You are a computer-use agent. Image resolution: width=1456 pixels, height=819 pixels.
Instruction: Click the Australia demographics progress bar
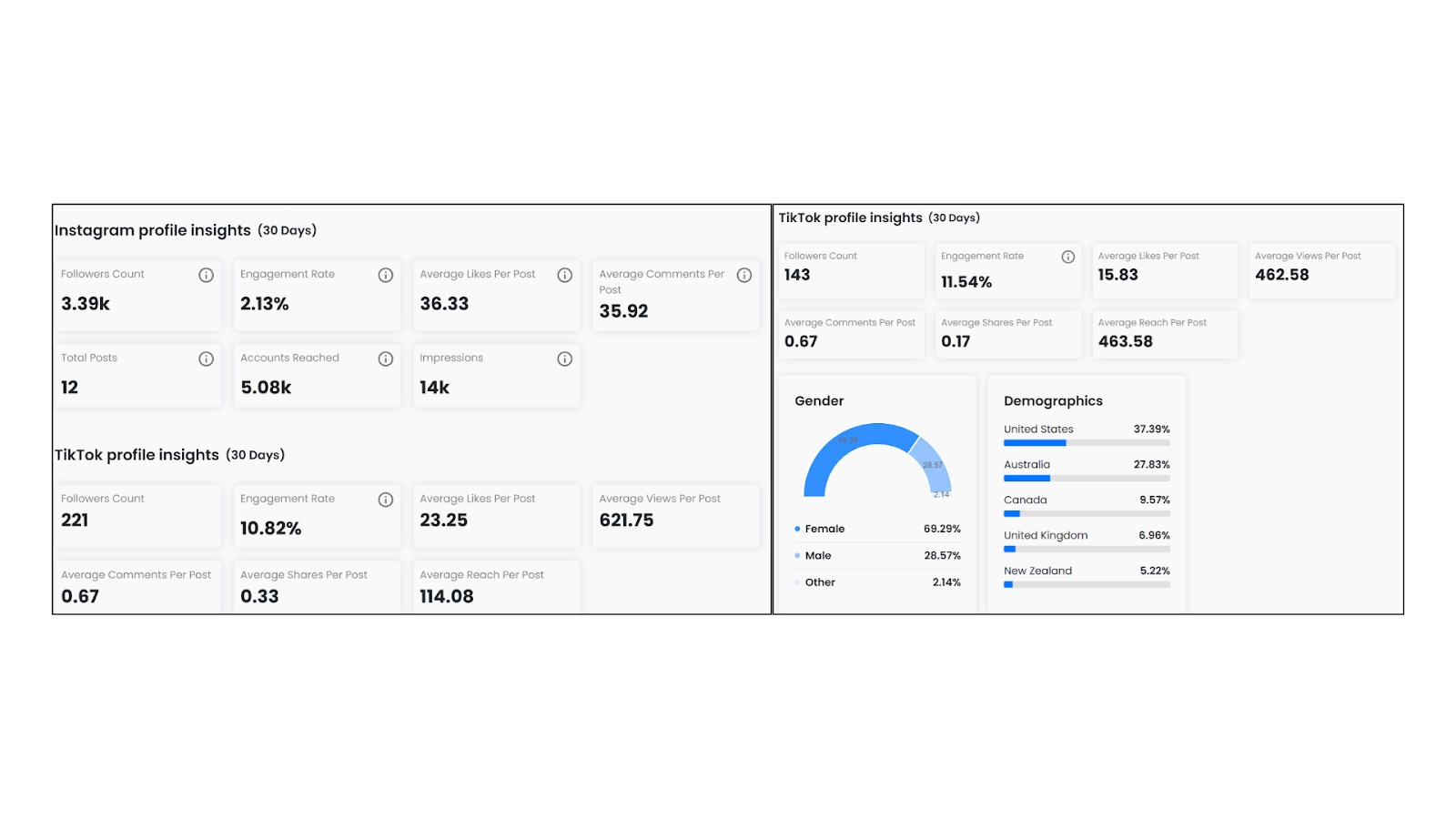pyautogui.click(x=1087, y=479)
